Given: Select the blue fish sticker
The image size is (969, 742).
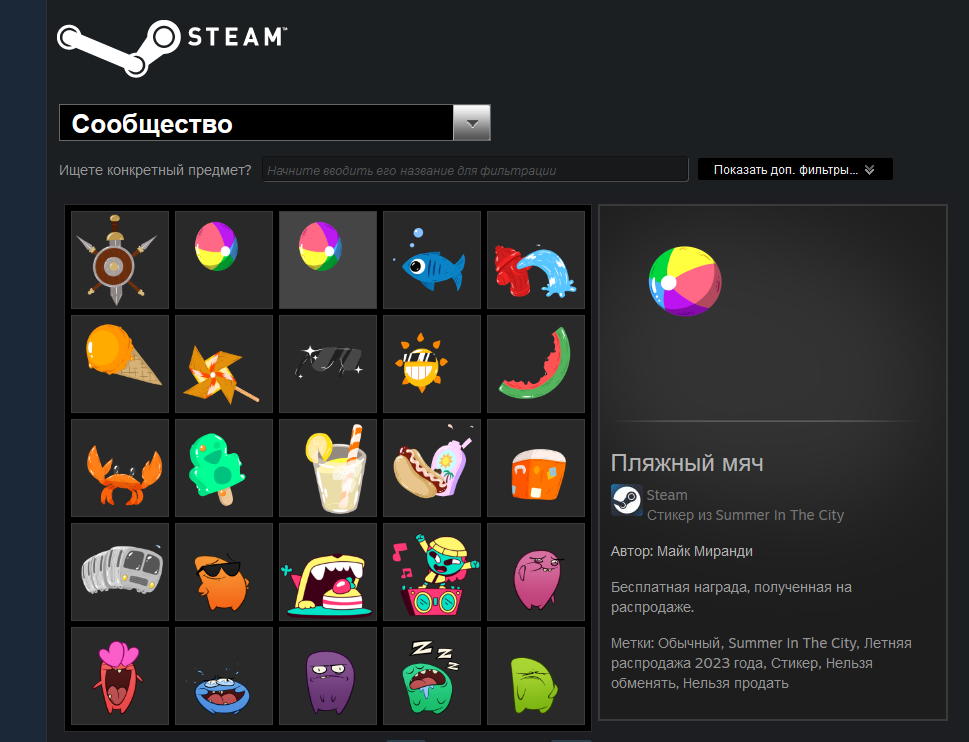Looking at the screenshot, I should (x=432, y=260).
